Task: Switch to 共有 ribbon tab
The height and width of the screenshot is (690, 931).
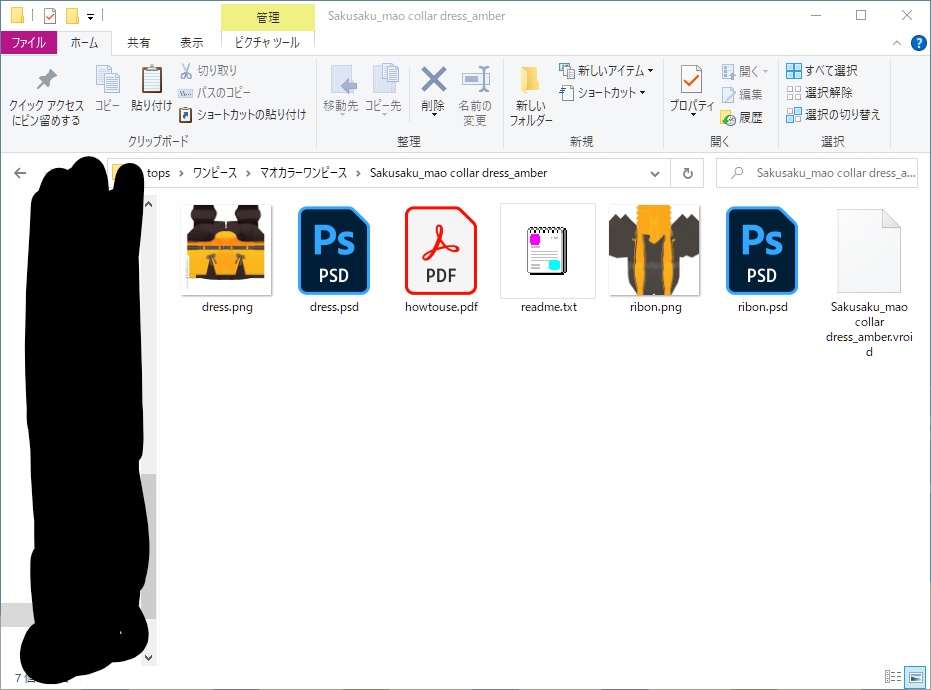Action: click(x=138, y=43)
